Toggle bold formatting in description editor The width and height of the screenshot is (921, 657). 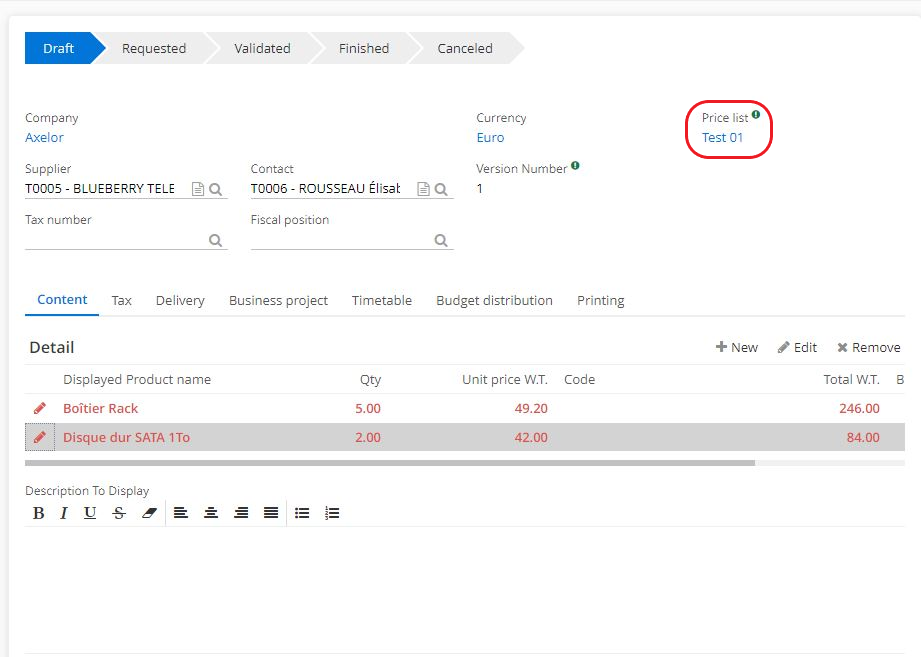pos(39,513)
